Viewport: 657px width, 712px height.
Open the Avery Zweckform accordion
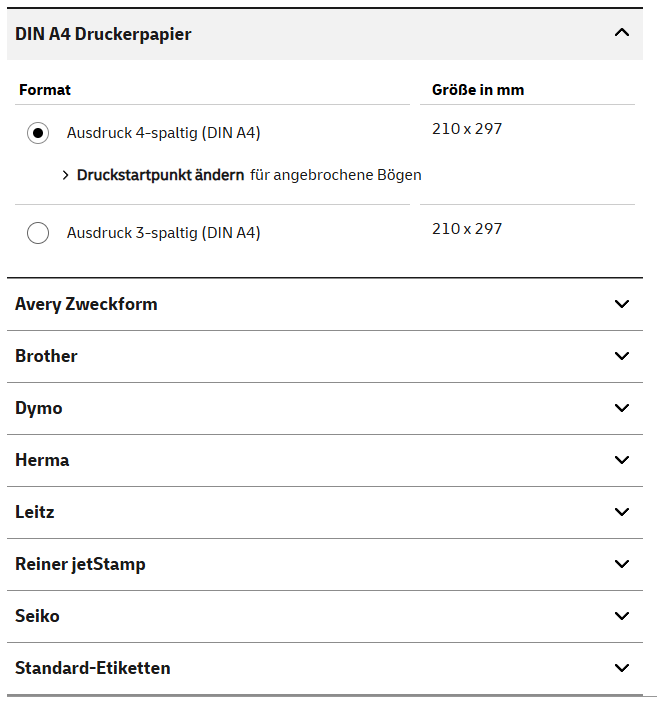(x=325, y=304)
